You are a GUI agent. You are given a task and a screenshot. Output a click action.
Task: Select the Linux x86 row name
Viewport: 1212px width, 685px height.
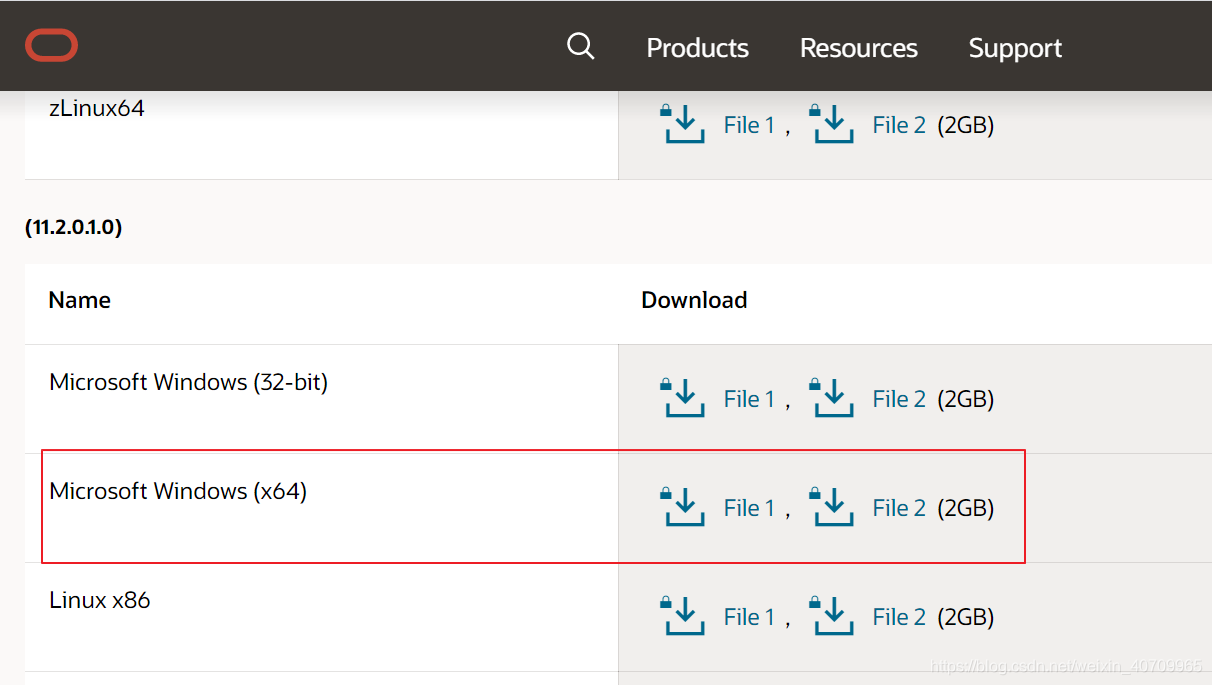[100, 600]
